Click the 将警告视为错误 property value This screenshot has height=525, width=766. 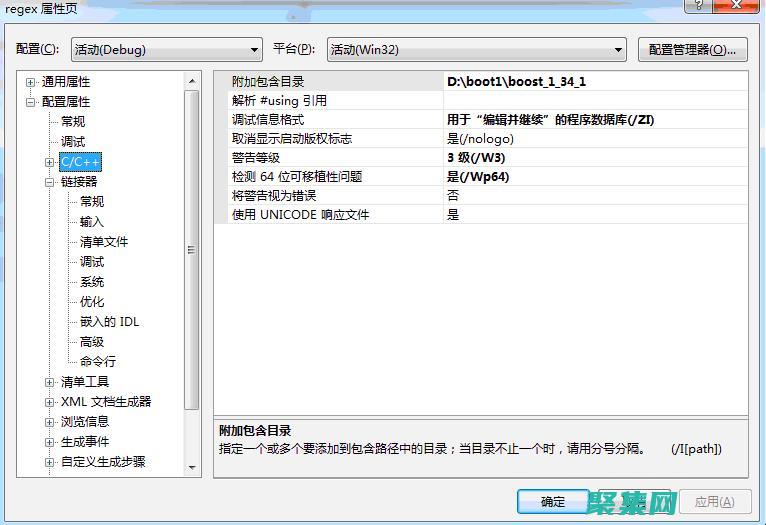[594, 196]
